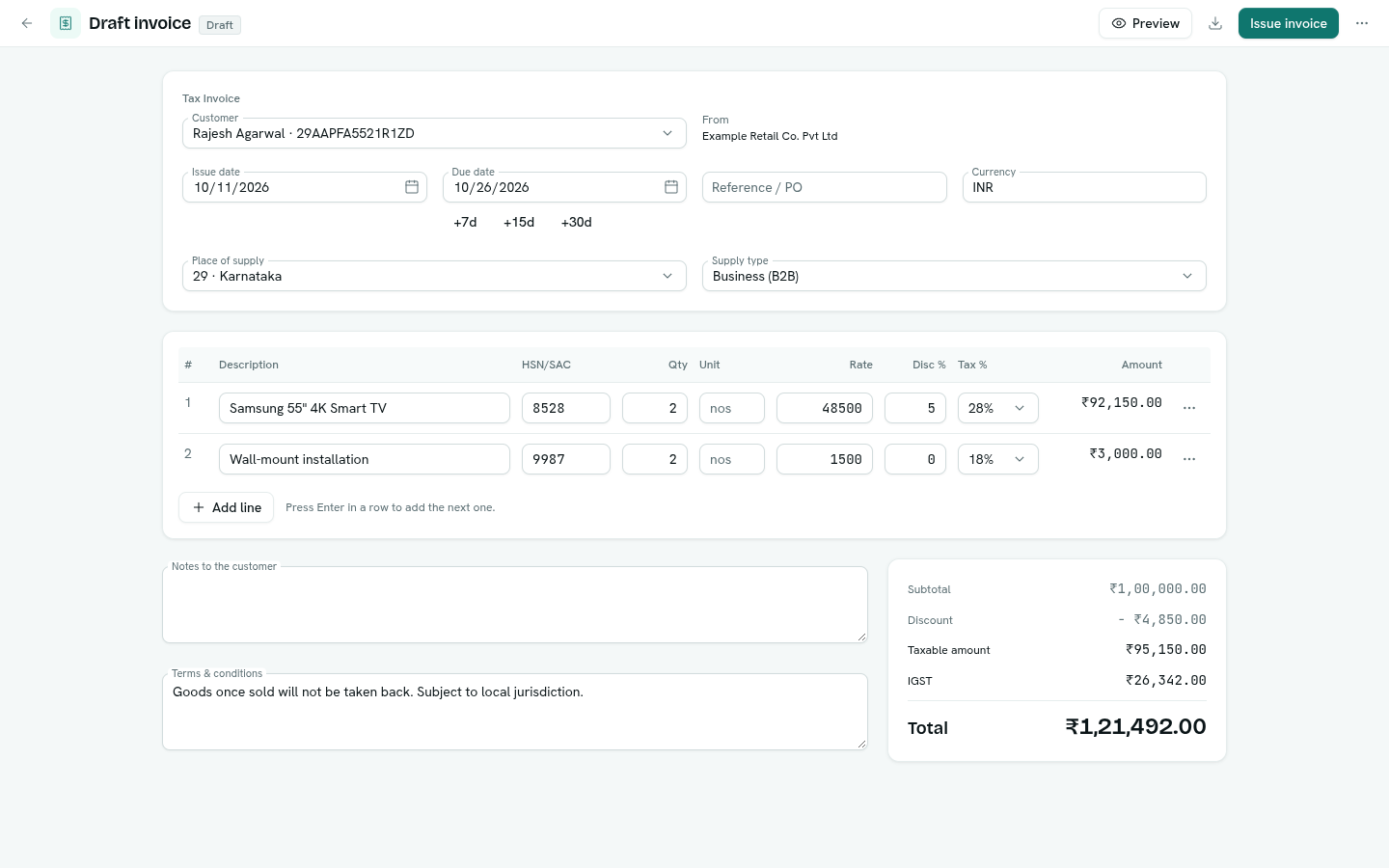Expand the Place of supply dropdown
The width and height of the screenshot is (1389, 868).
434,276
